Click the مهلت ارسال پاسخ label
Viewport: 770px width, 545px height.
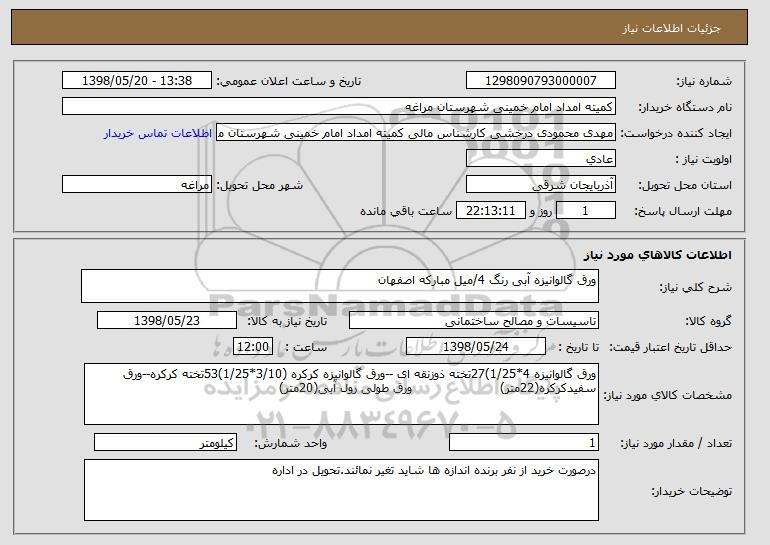[x=683, y=211]
